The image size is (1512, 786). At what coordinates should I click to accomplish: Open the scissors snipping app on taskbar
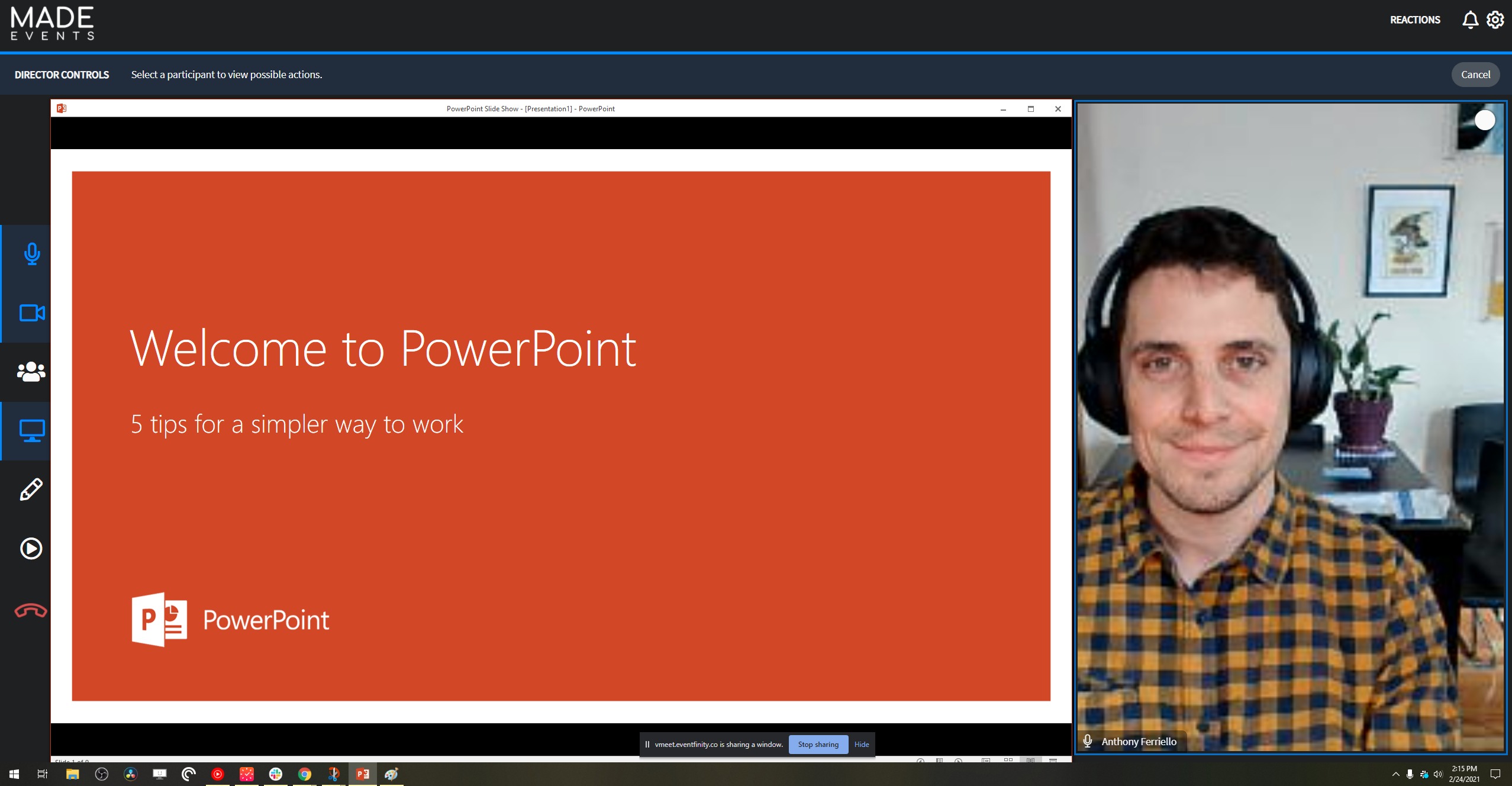point(334,774)
